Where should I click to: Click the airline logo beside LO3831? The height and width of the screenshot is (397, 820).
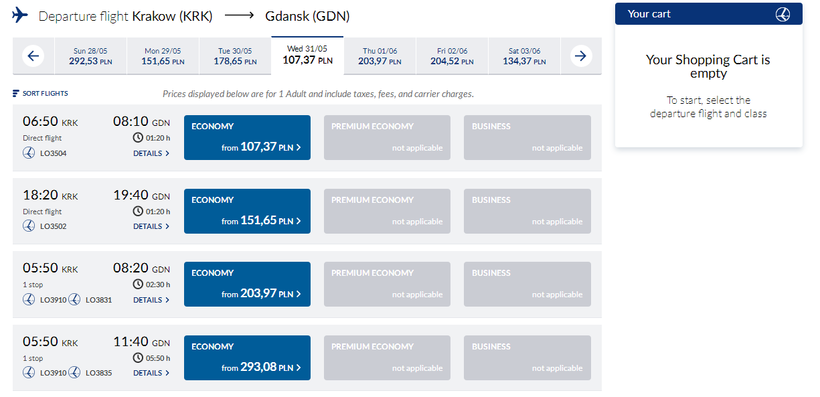[x=74, y=300]
